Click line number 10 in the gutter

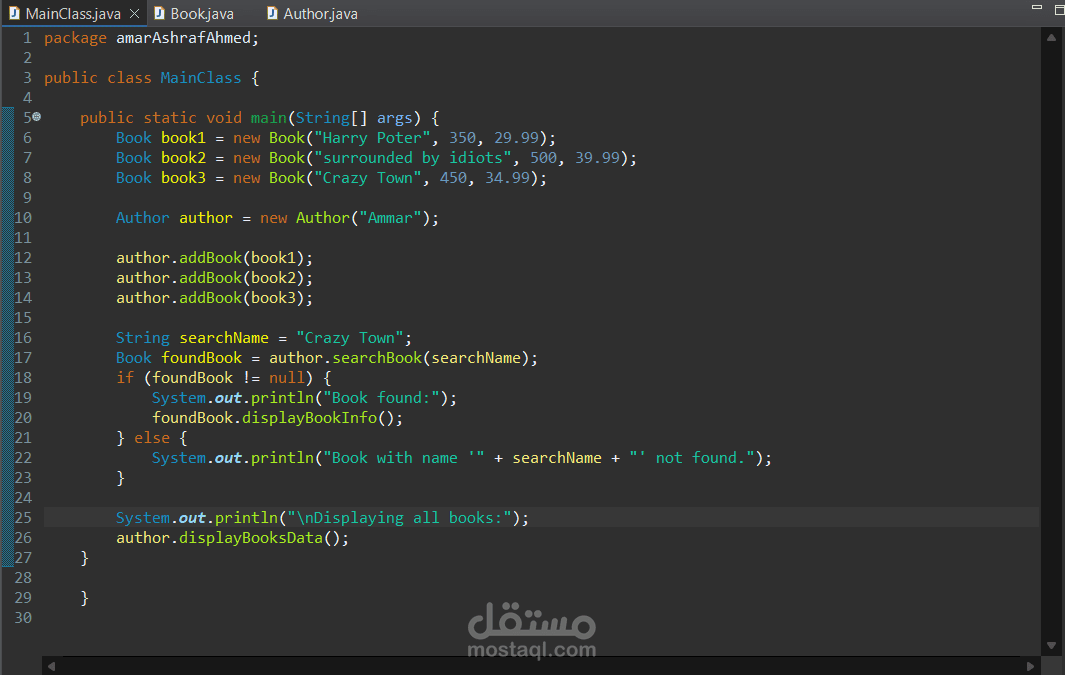[x=22, y=218]
